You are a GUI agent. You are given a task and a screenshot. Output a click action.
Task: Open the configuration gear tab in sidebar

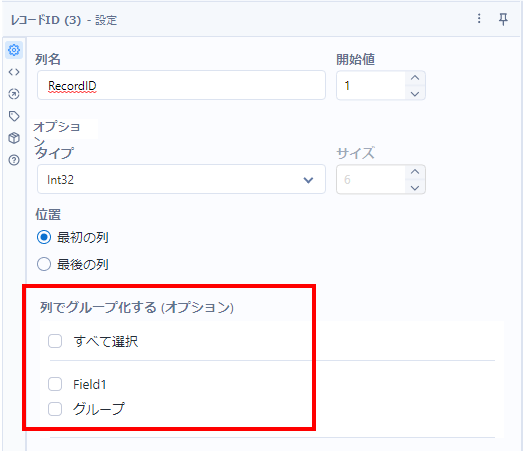[x=14, y=50]
